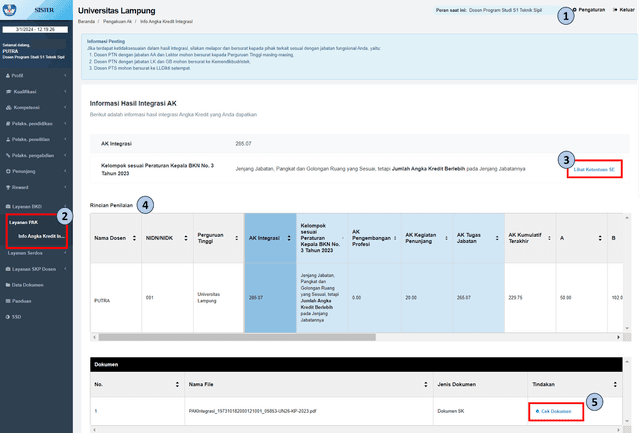The image size is (640, 433).
Task: Expand the Penunjang menu chevron
Action: pos(65,171)
